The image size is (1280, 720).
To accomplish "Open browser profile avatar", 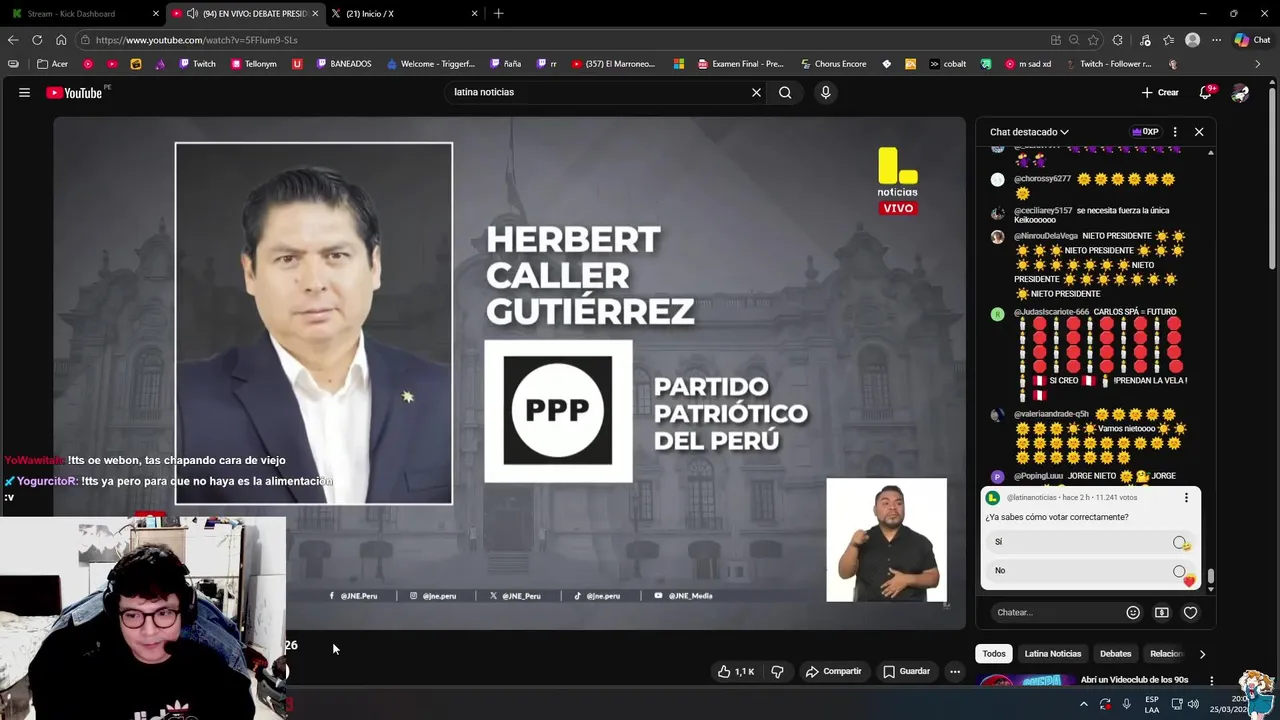I will [x=1192, y=40].
